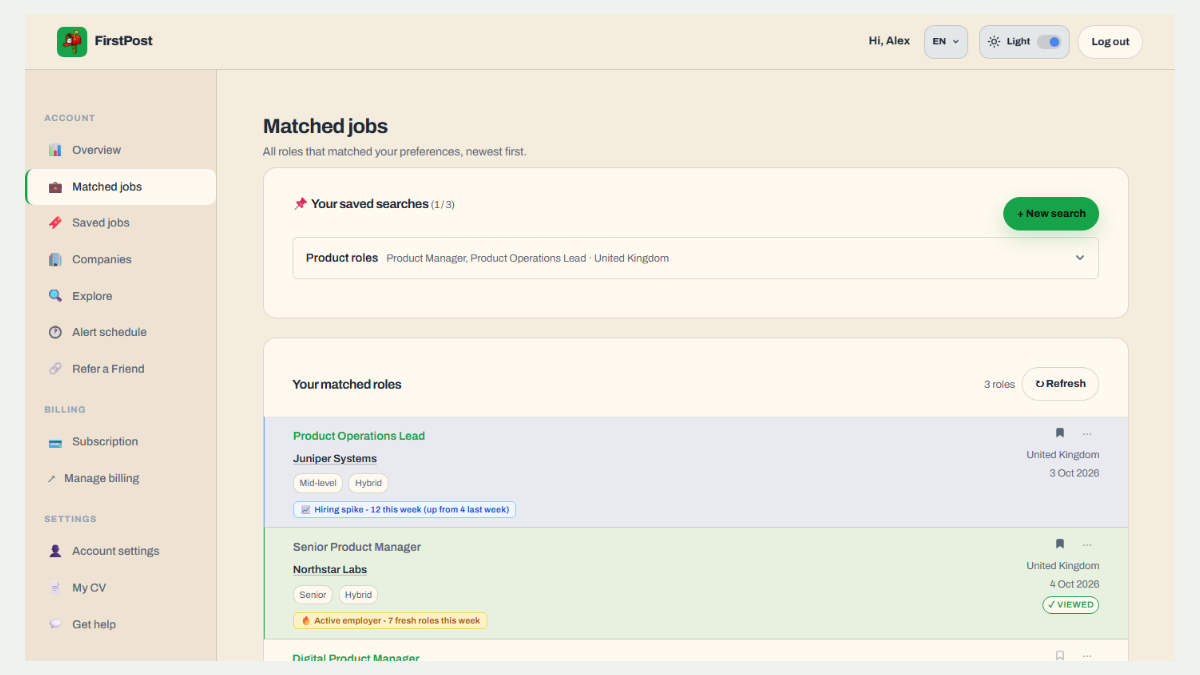Open more options for Senior Product Manager

1087,545
